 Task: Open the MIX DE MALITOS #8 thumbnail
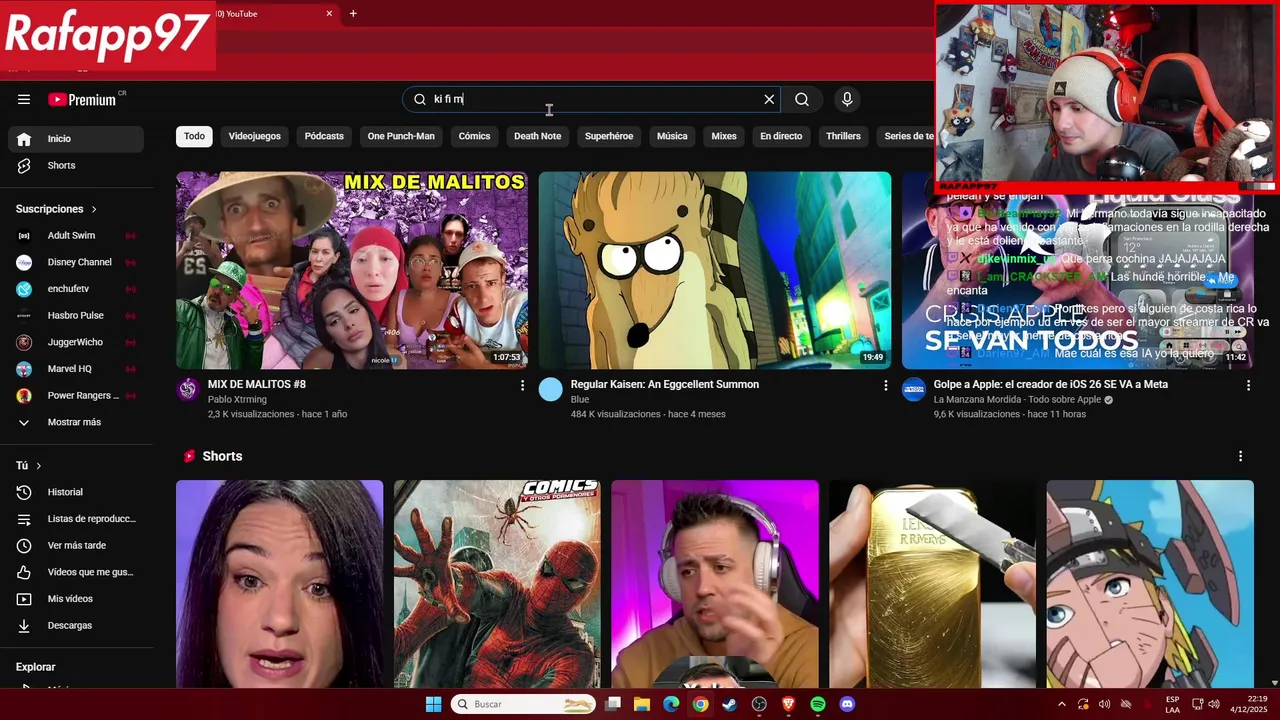click(352, 270)
